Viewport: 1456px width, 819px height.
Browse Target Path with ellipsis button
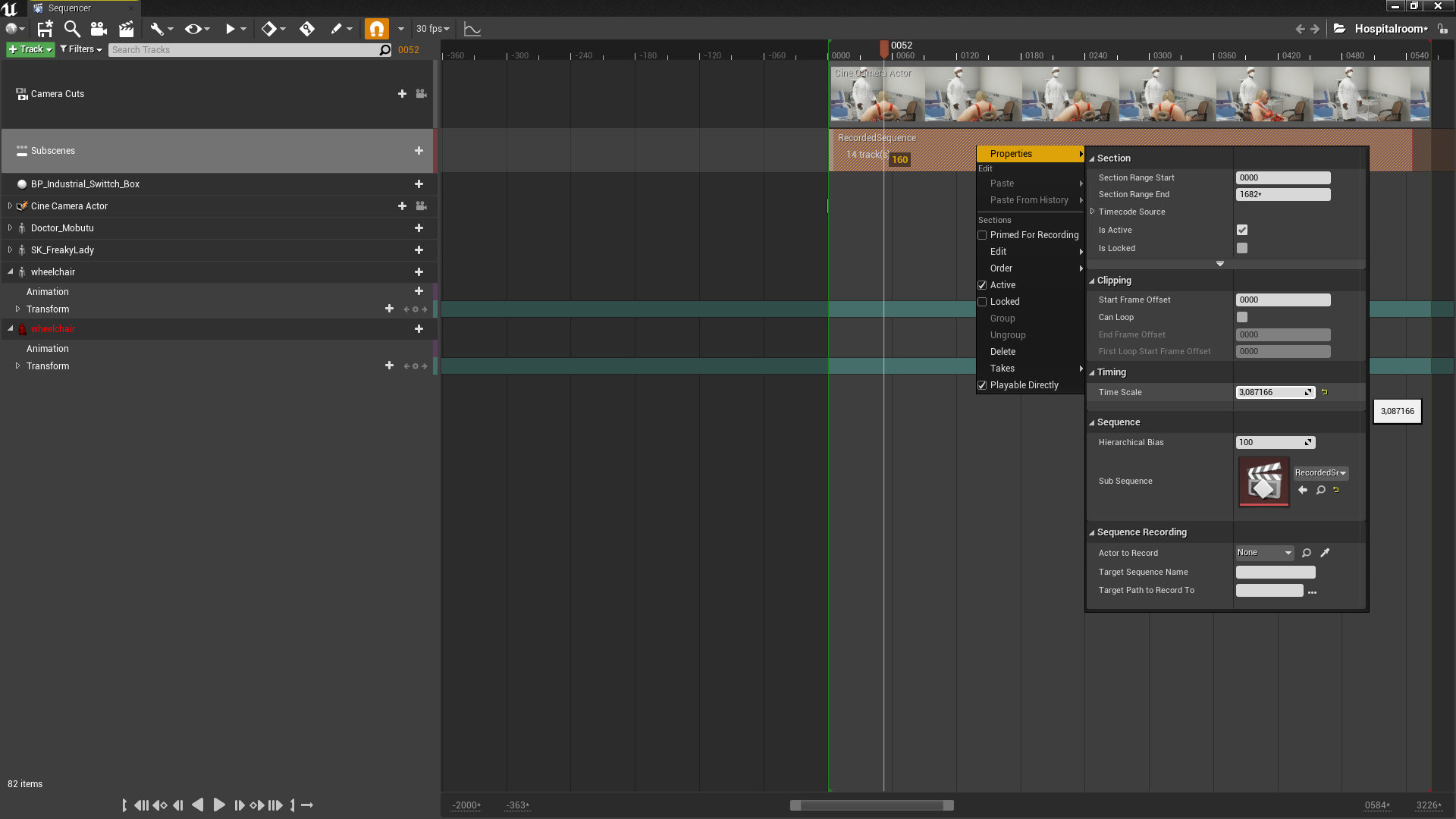point(1313,591)
